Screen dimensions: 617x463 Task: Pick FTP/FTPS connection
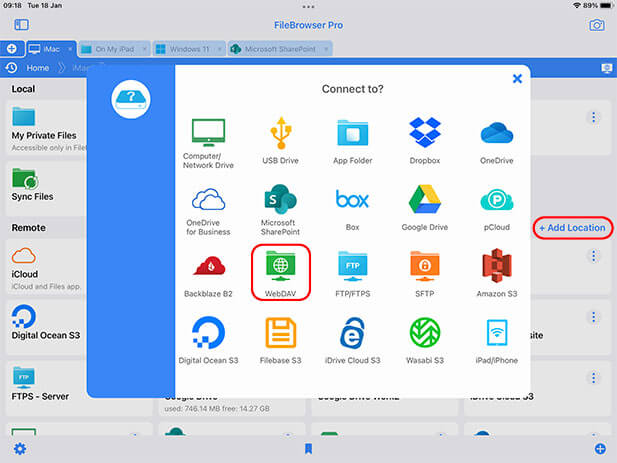[353, 274]
